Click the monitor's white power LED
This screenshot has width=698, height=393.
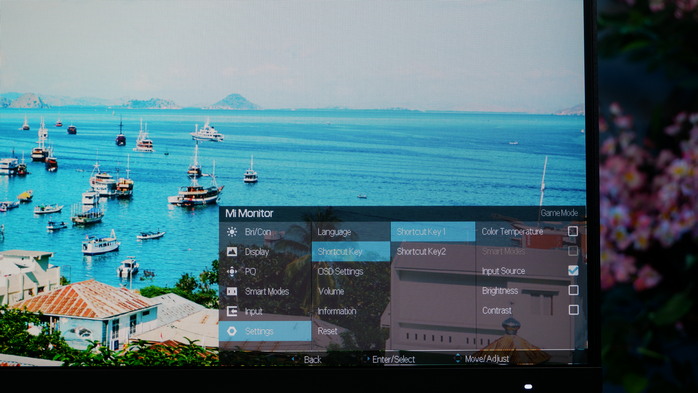point(528,386)
